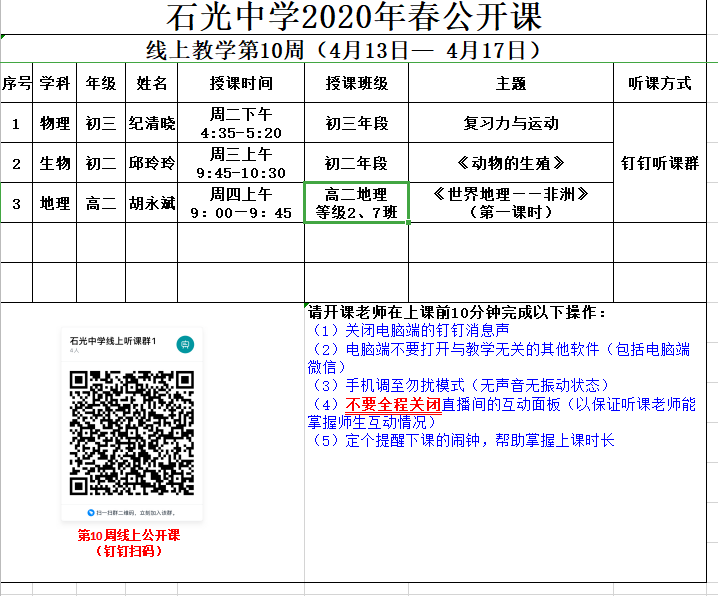Click red caption 第10周线上公开课

[x=128, y=535]
